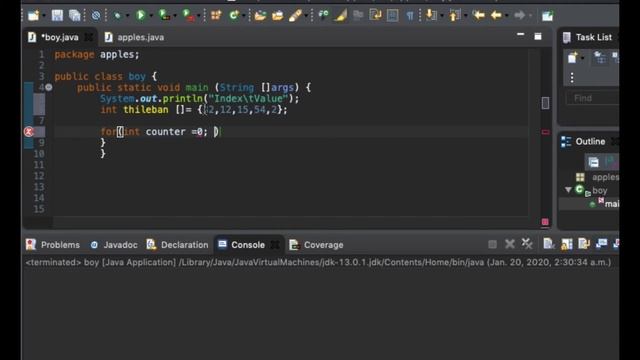Open the Back navigation history dropdown

(x=507, y=16)
